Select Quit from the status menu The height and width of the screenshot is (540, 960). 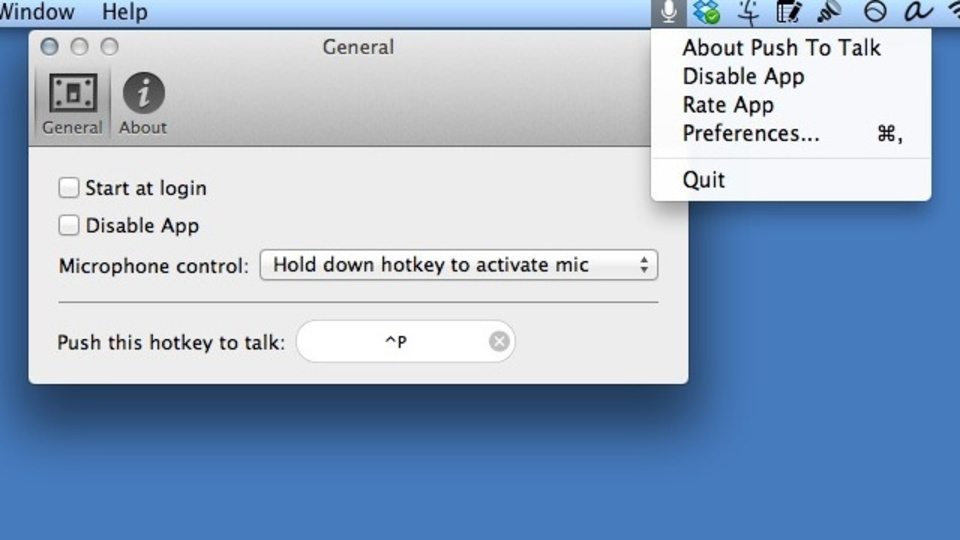point(703,179)
